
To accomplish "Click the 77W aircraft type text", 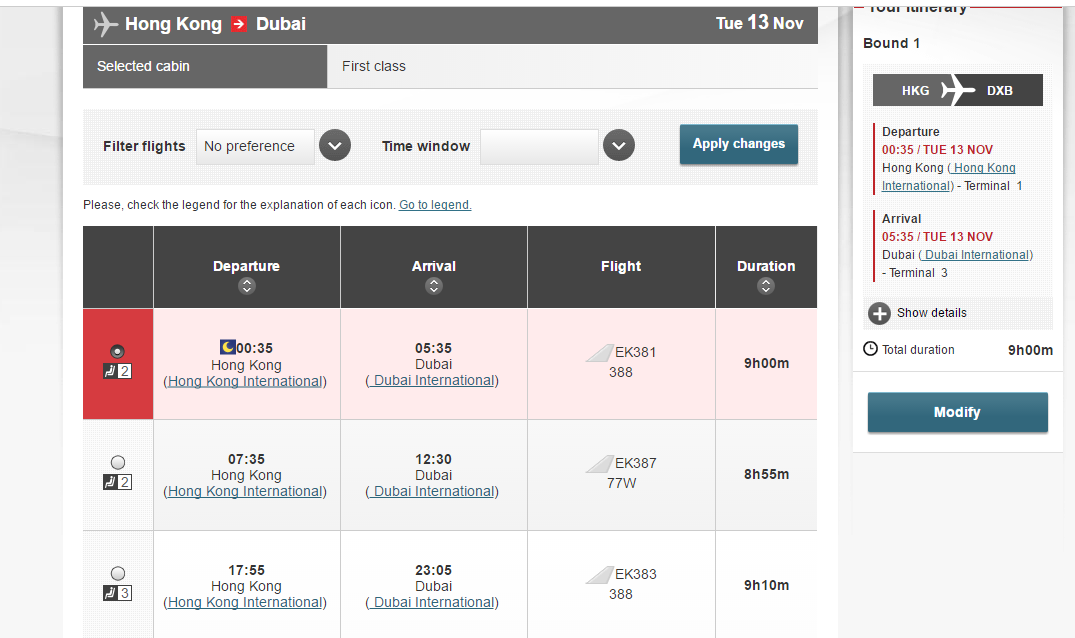I will click(x=621, y=483).
